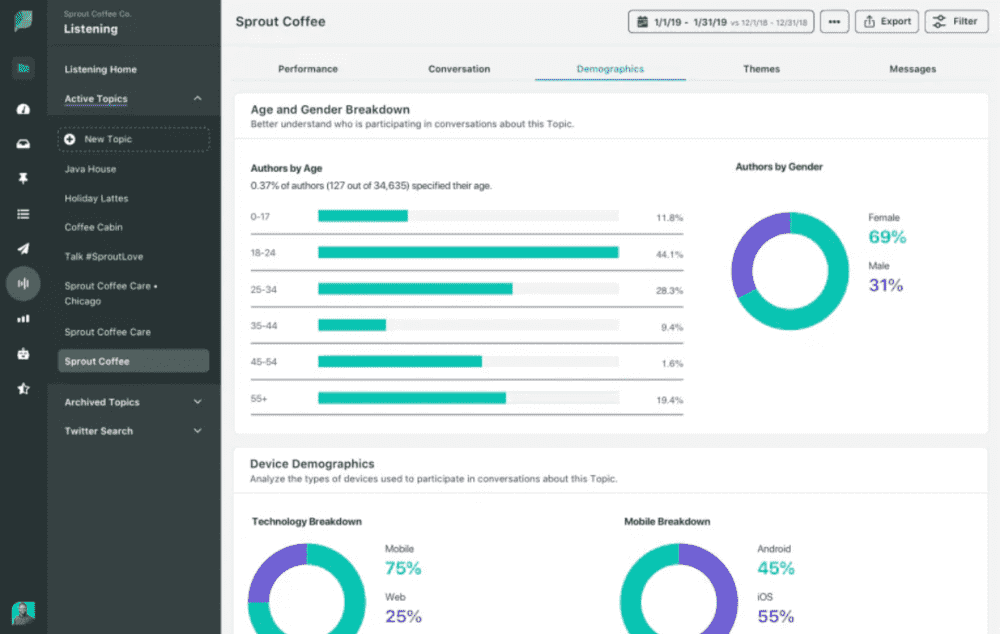
Task: Click the Sprout Coffee page title
Action: 280,22
